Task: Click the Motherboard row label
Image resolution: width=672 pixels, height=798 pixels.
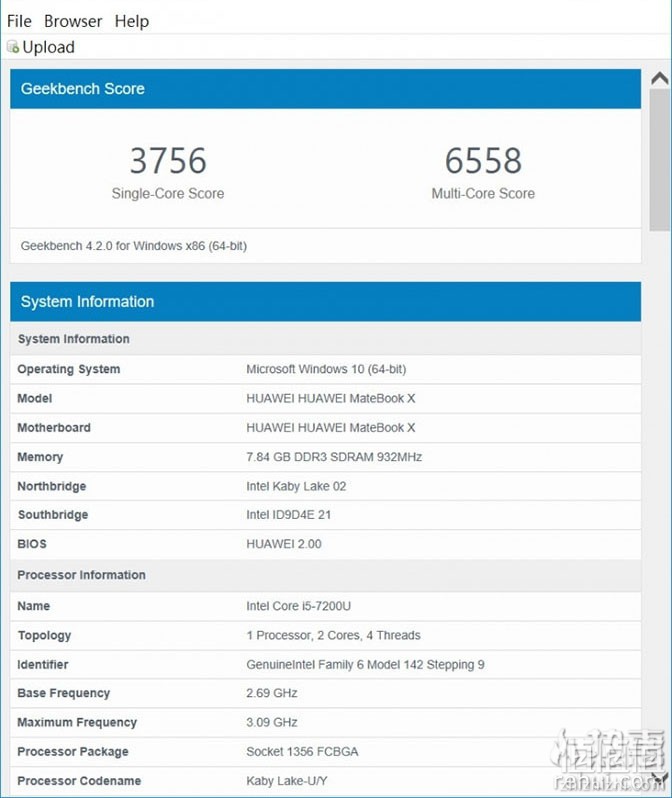Action: 54,428
